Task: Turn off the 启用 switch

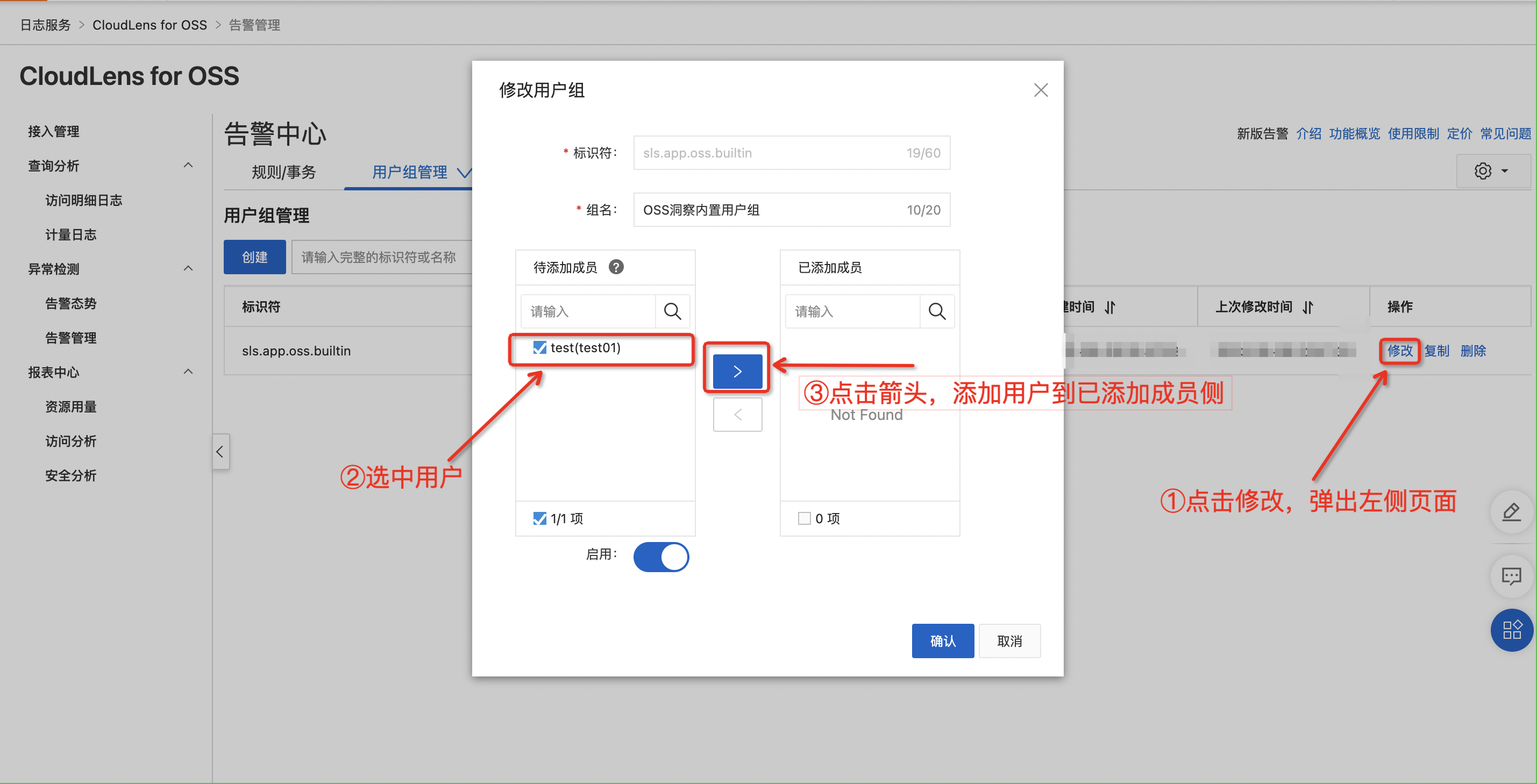Action: (660, 557)
